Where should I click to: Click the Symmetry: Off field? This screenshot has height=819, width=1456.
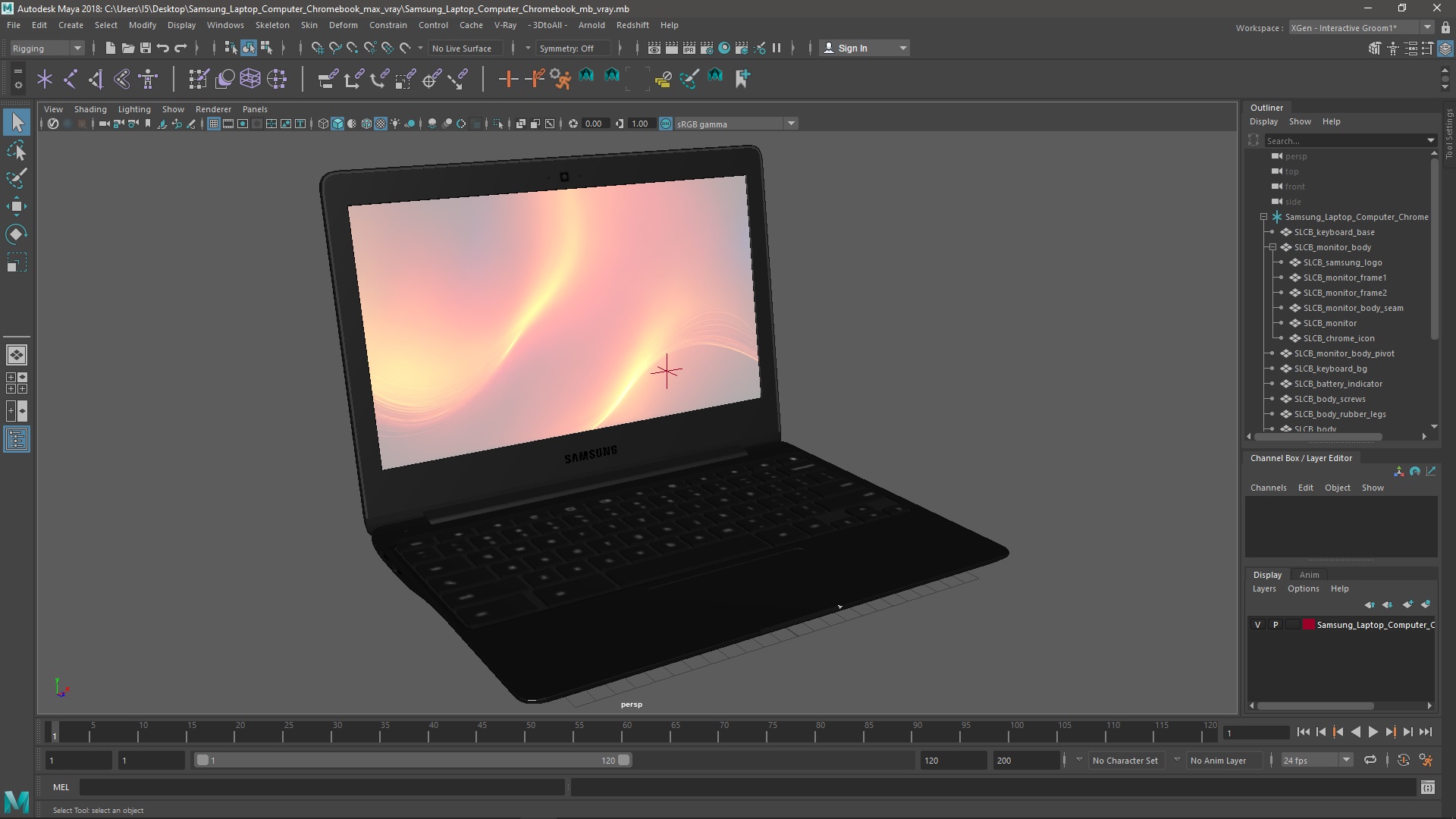pos(573,48)
